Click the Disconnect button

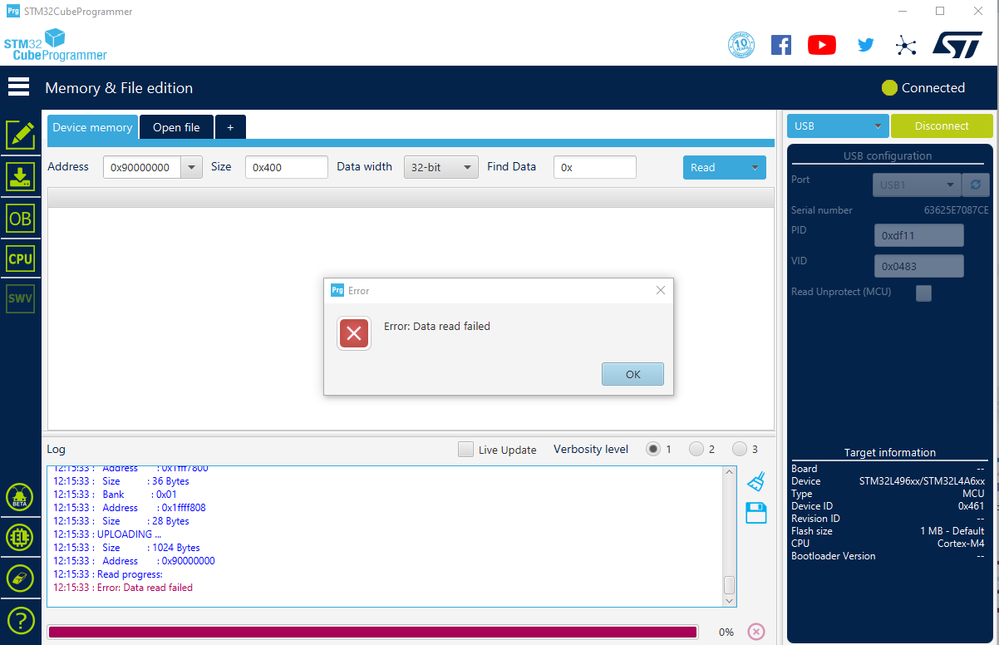pyautogui.click(x=942, y=126)
